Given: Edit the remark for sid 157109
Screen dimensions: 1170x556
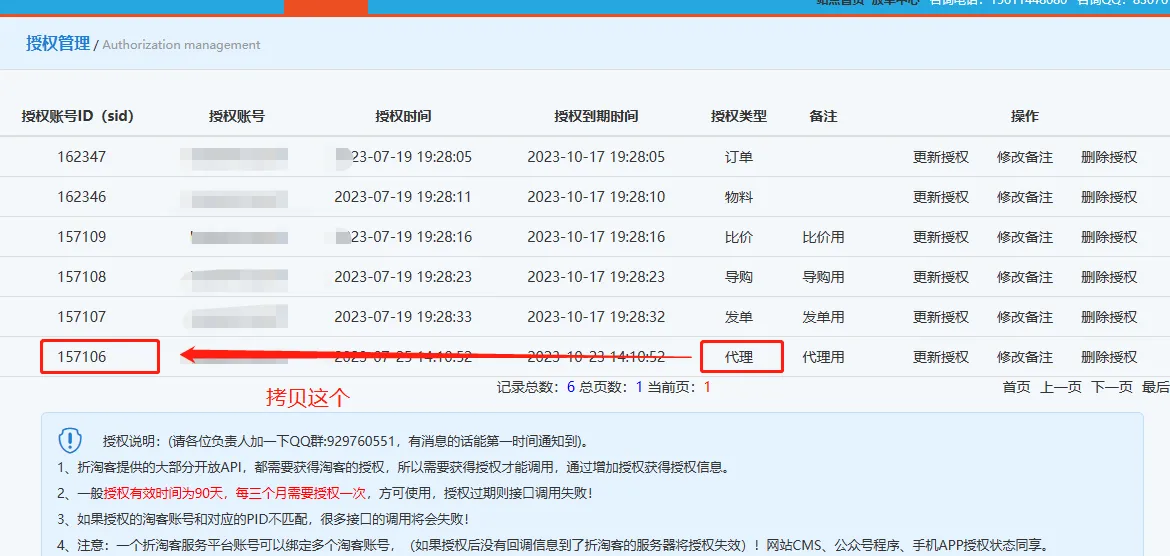Looking at the screenshot, I should coord(1024,237).
